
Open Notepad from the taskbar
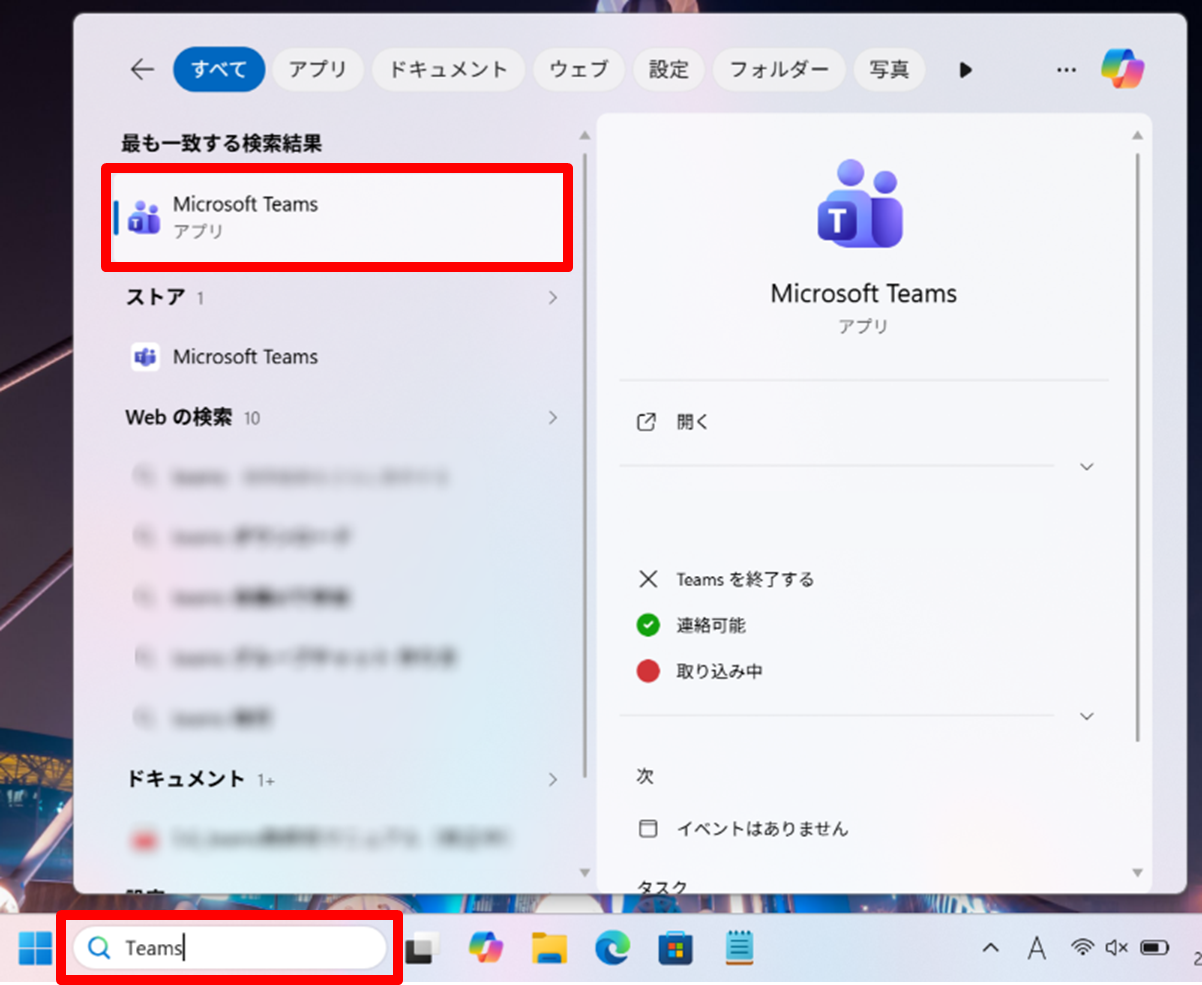(739, 947)
